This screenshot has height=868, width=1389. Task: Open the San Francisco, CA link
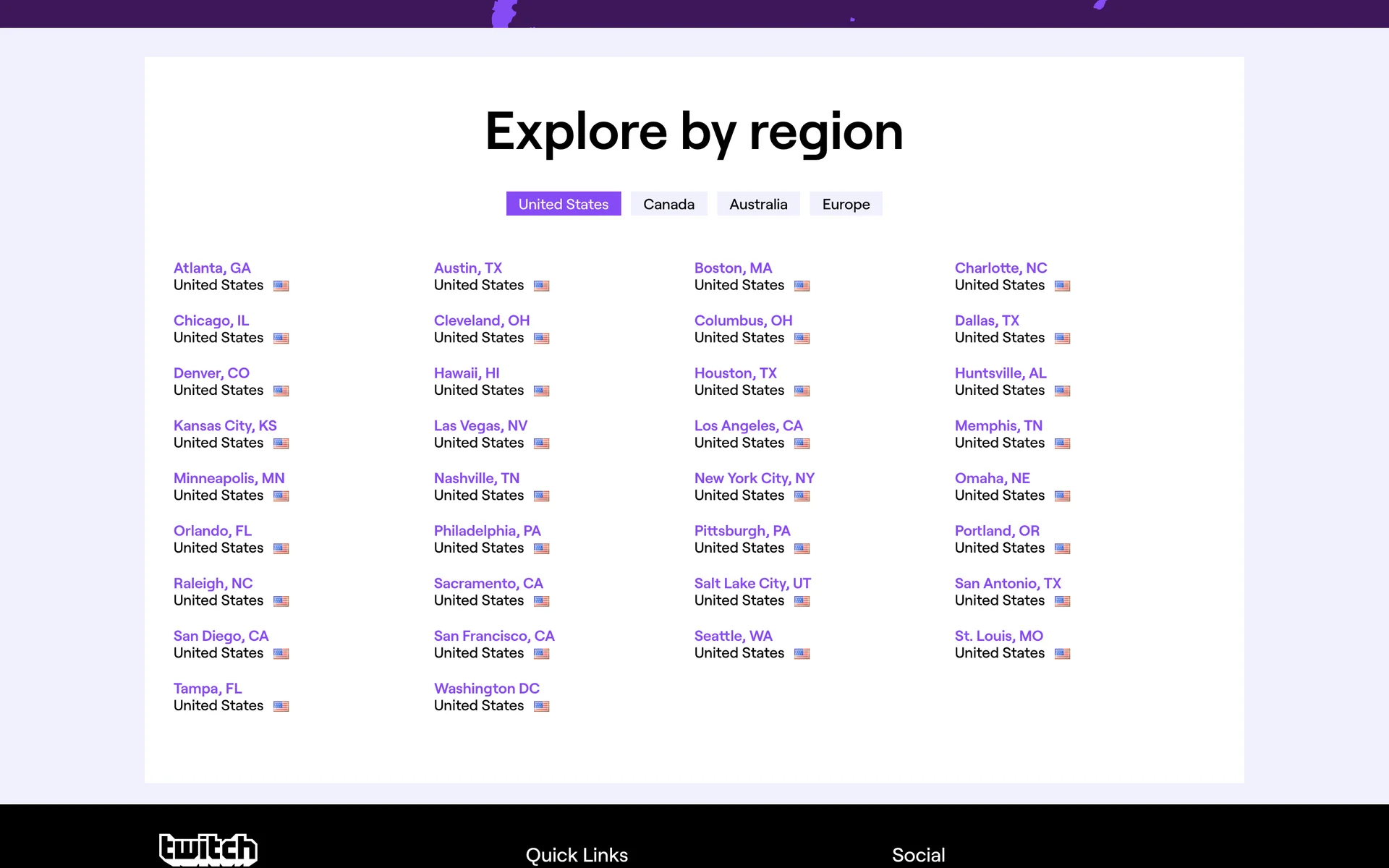493,636
